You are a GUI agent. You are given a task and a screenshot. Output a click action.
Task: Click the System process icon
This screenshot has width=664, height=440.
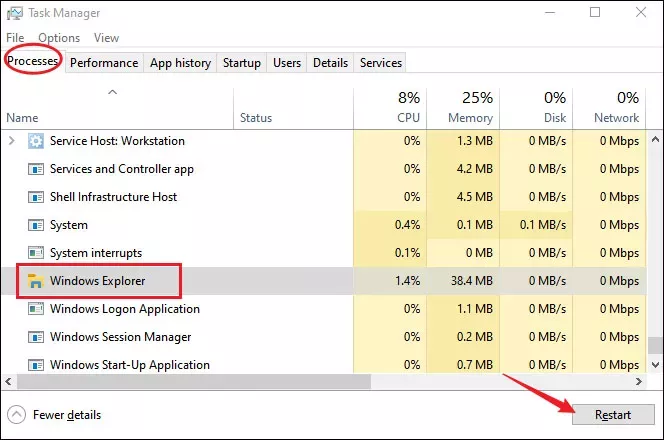36,225
